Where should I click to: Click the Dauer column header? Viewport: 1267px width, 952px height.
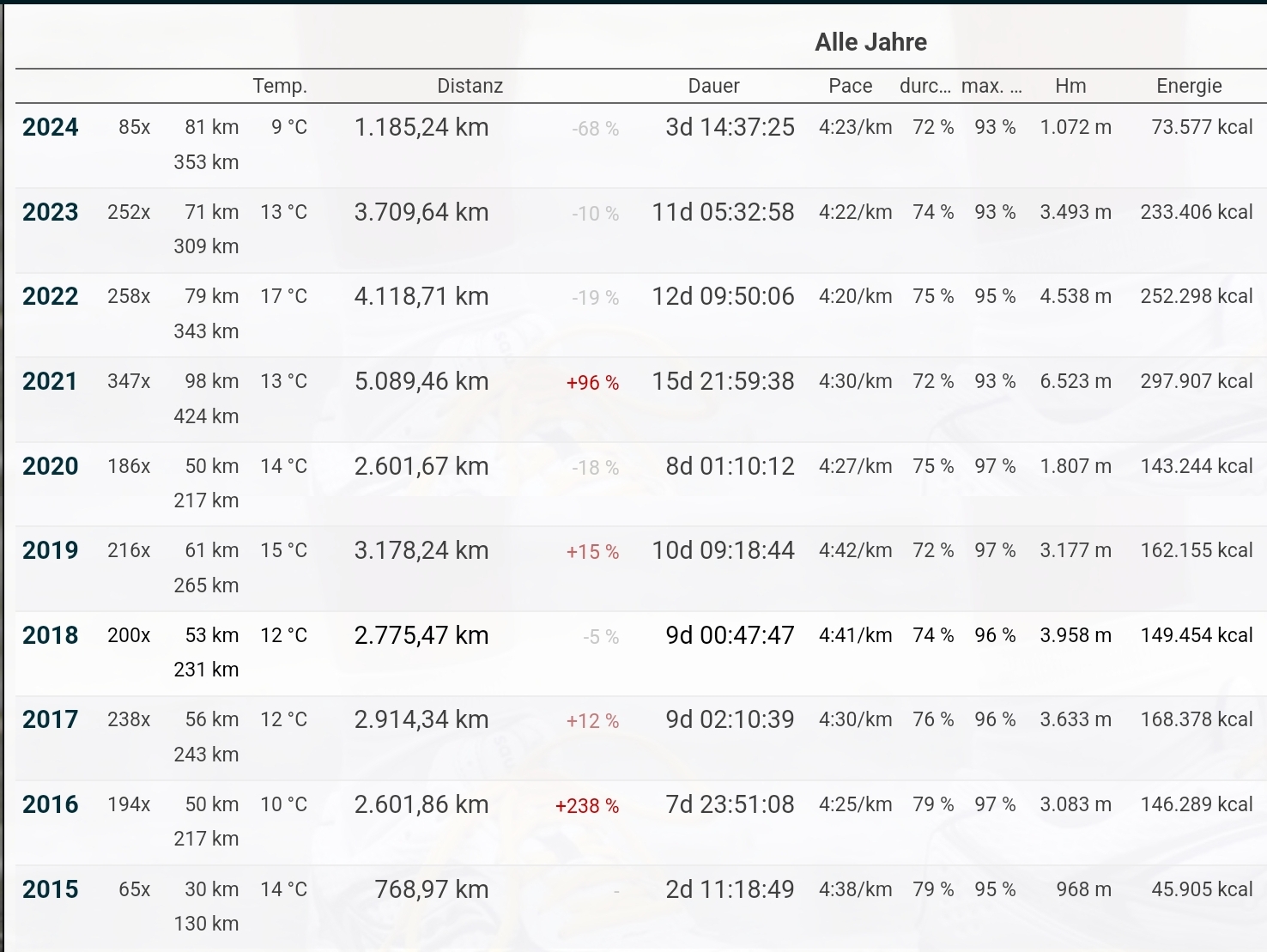point(713,86)
